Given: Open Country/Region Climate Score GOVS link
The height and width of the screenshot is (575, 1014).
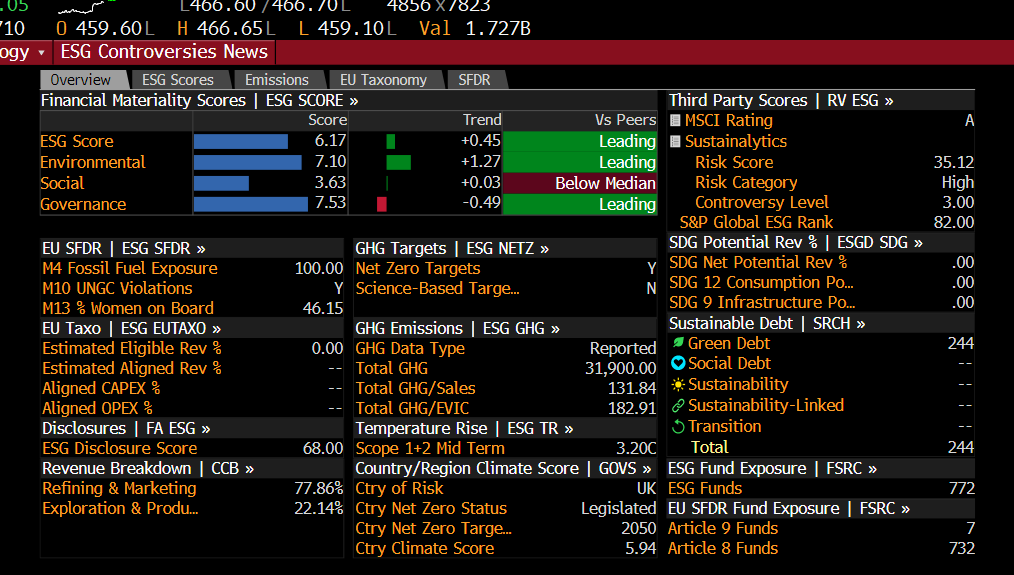Looking at the screenshot, I should tap(503, 468).
